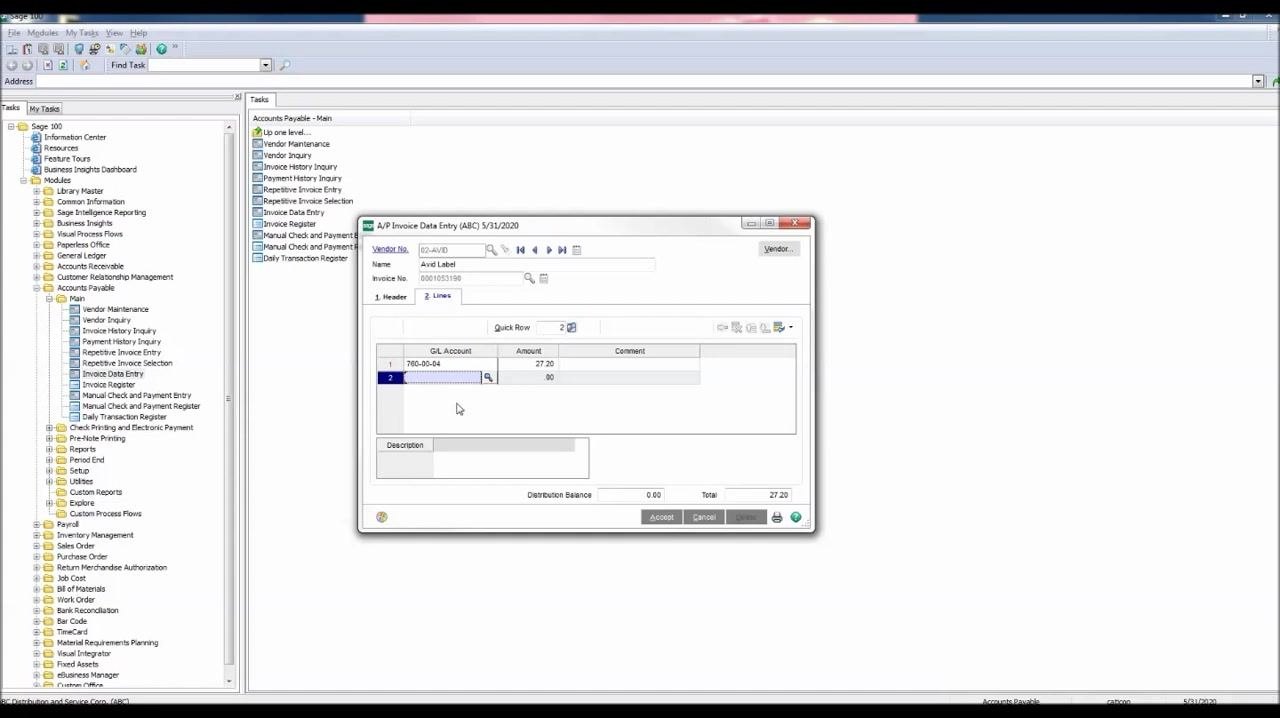
Task: Click the navigation tree vertical scrollbar
Action: [x=229, y=403]
